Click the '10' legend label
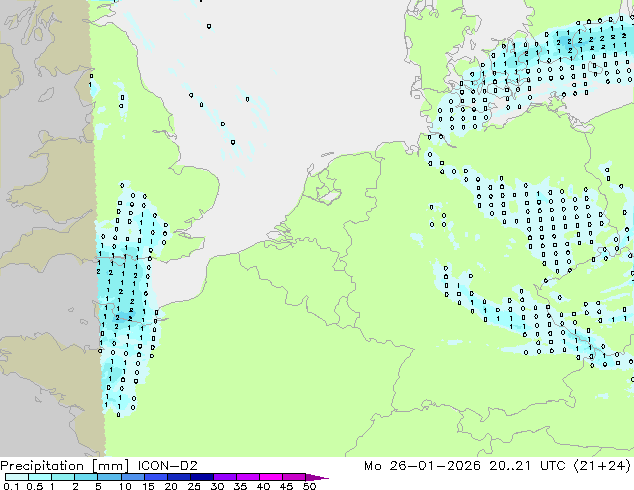 (125, 486)
